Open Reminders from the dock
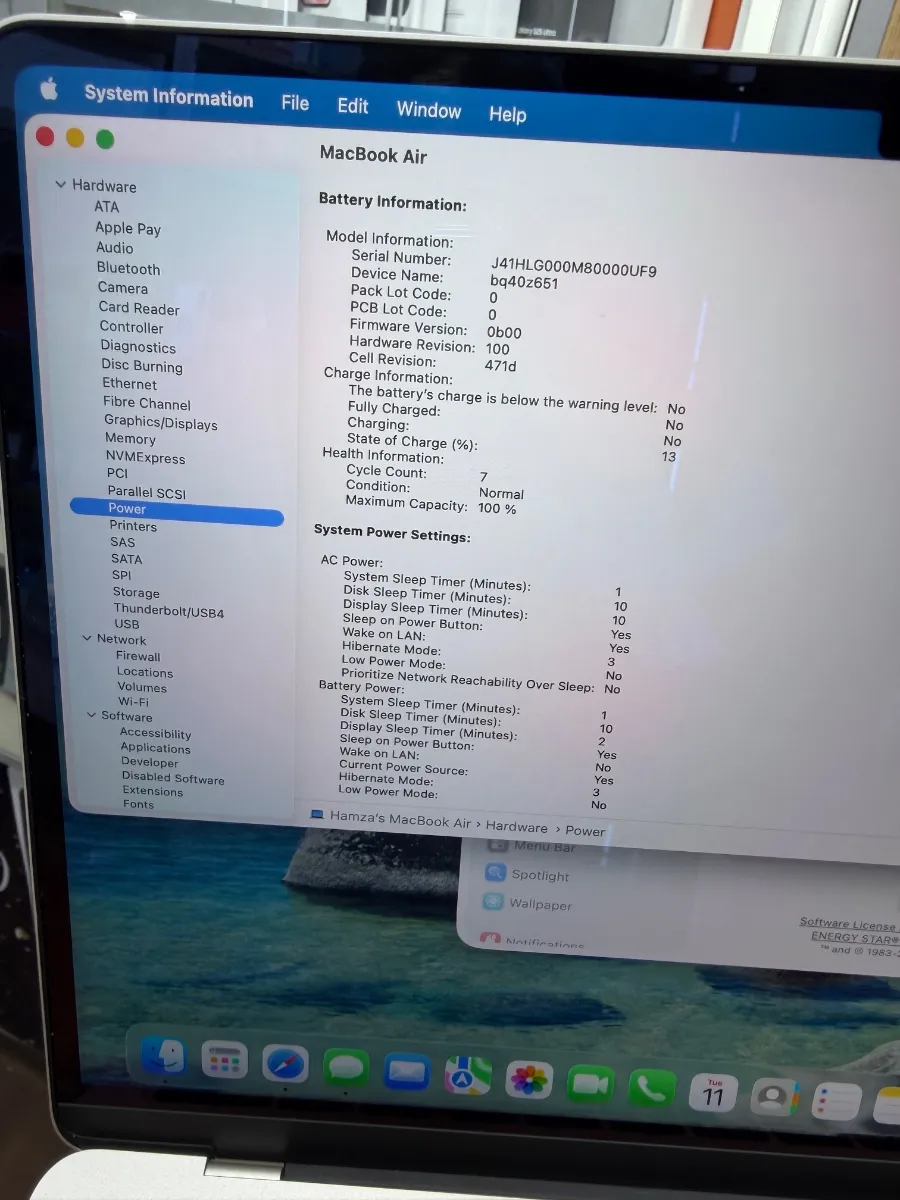900x1200 pixels. tap(836, 1101)
